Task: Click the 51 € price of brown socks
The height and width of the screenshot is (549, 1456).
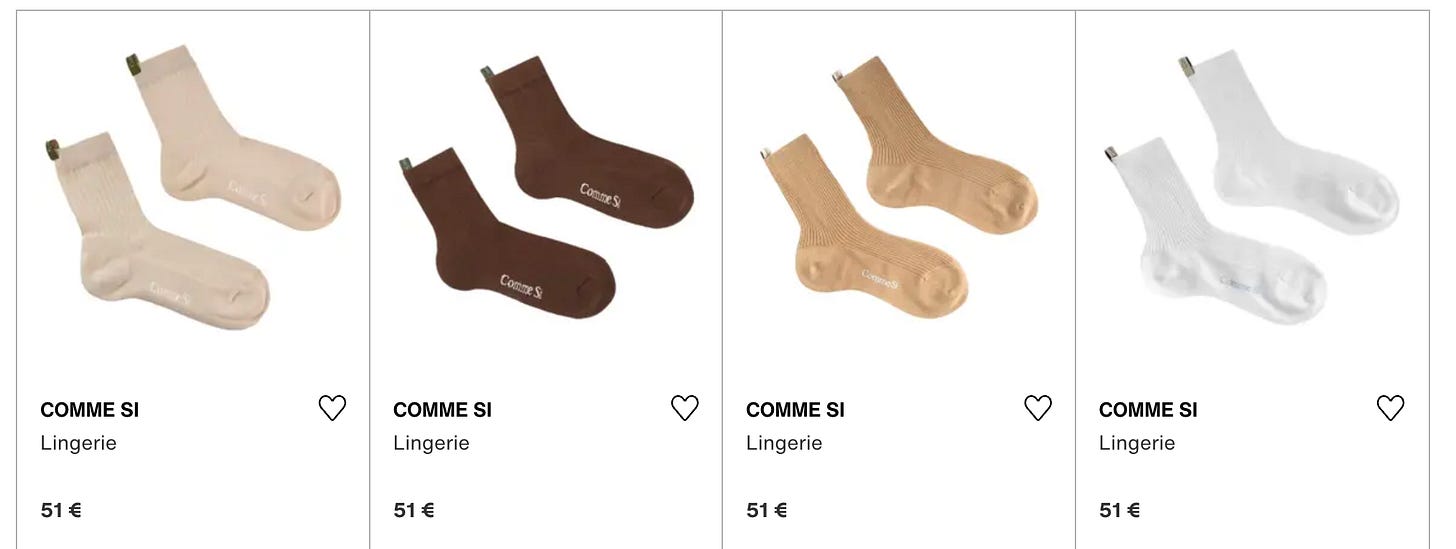Action: coord(414,510)
